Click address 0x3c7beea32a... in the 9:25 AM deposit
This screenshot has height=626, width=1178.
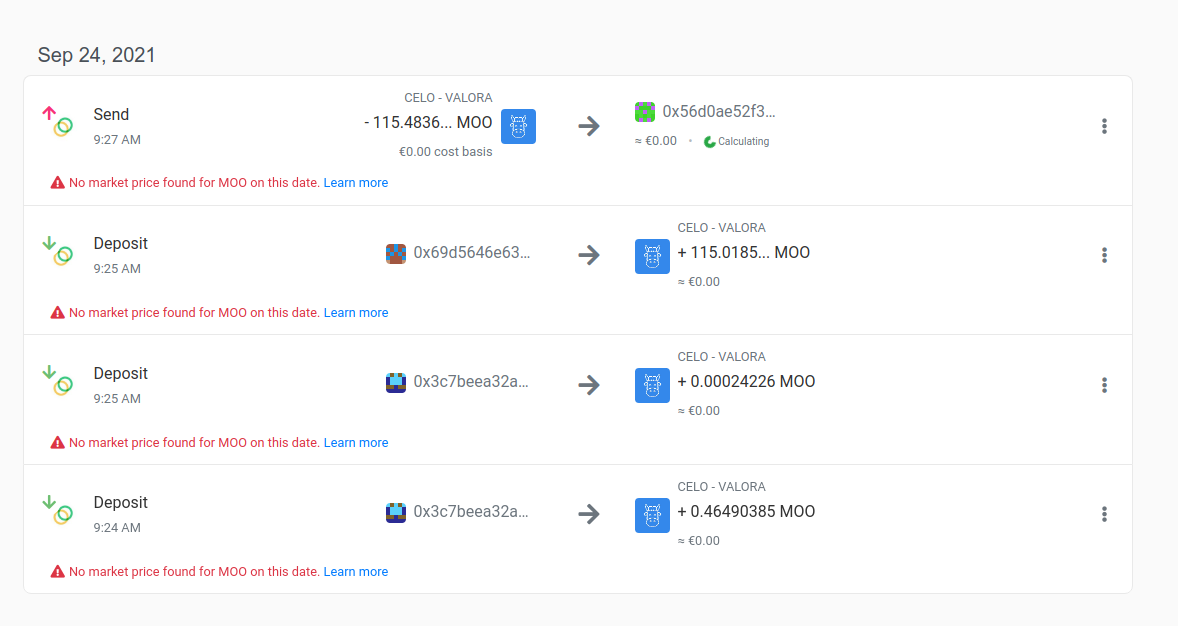point(471,382)
